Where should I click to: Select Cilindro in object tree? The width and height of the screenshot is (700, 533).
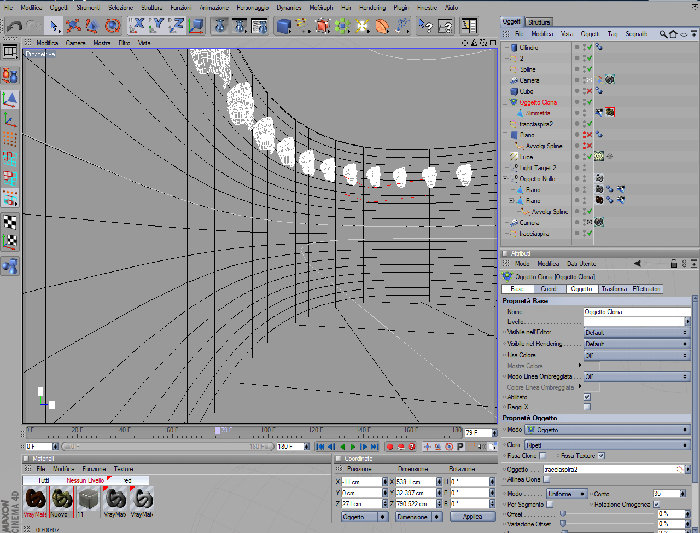529,47
